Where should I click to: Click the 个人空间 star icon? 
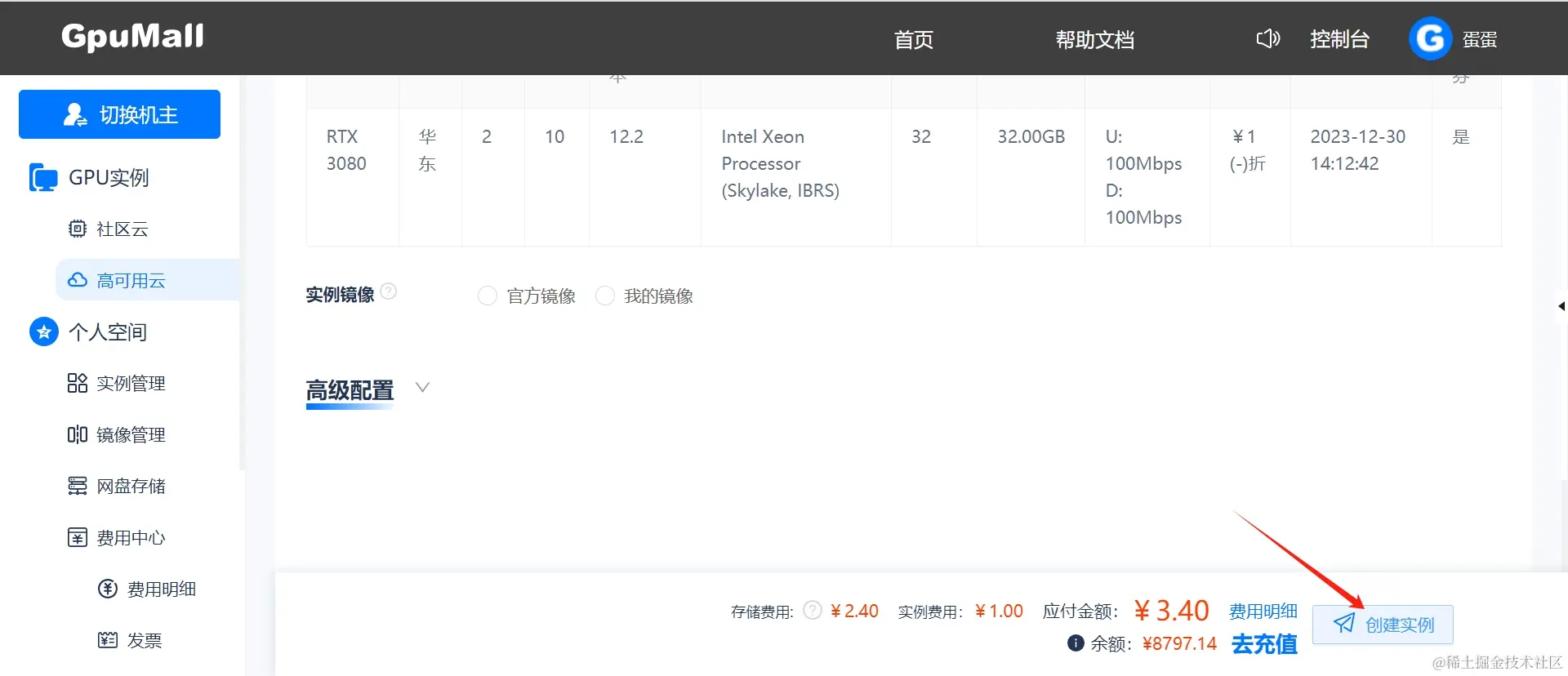pyautogui.click(x=44, y=331)
